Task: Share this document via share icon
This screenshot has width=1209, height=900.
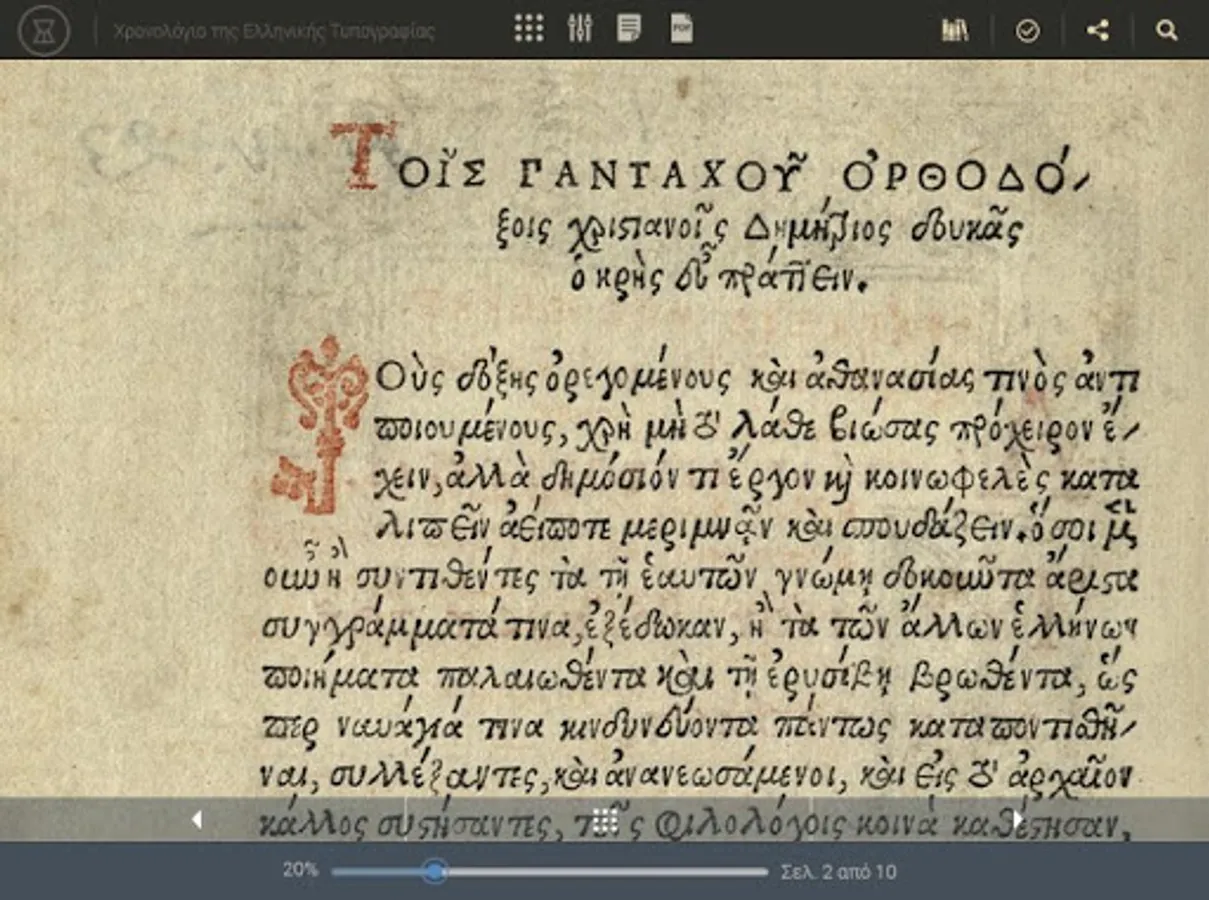Action: tap(1098, 30)
